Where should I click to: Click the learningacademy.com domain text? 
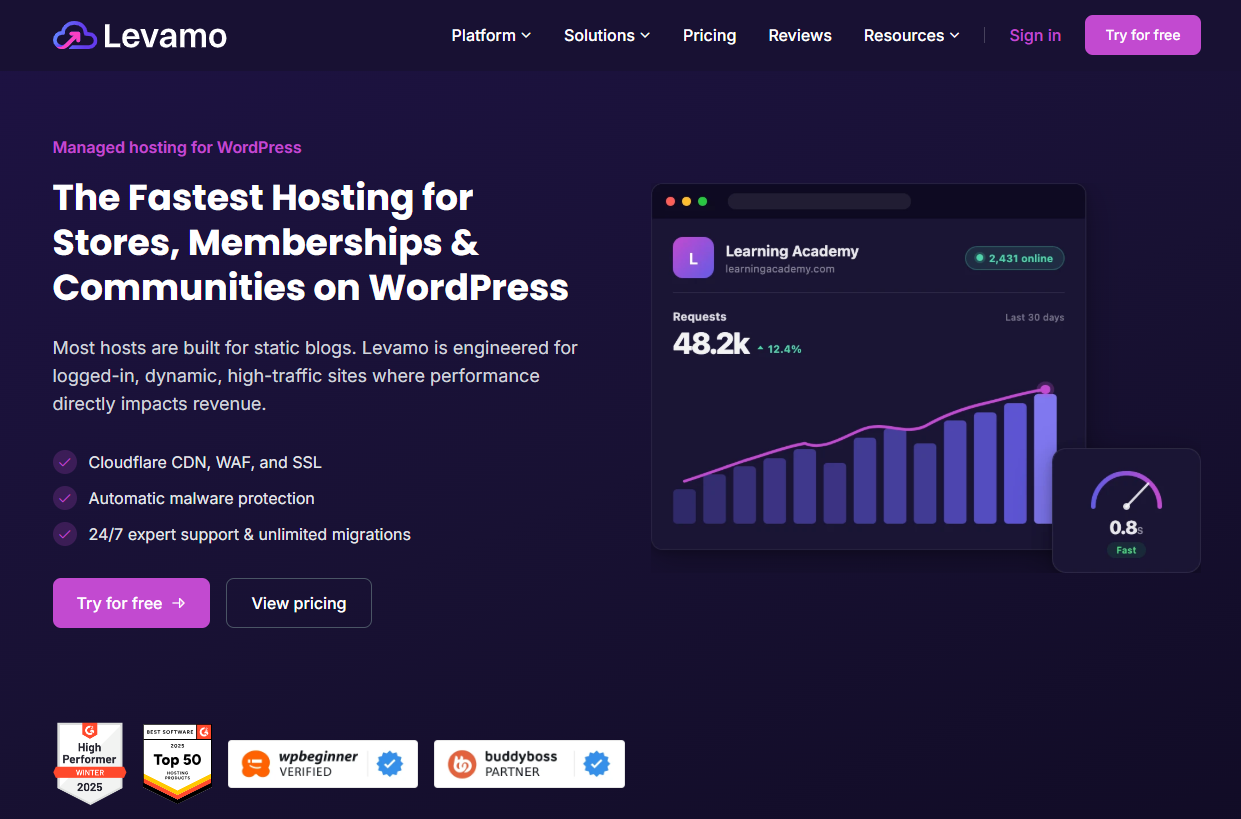(x=780, y=269)
